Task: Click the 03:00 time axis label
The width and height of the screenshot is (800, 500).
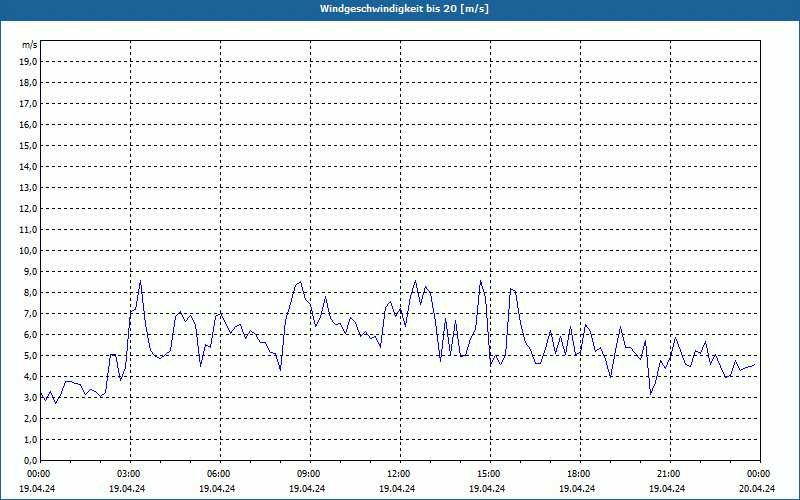Action: click(131, 474)
